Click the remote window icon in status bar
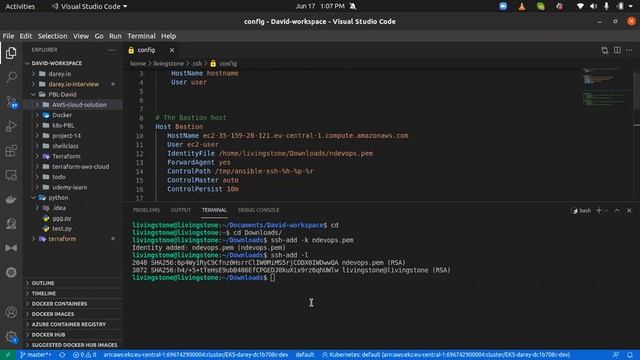 click(x=8, y=355)
